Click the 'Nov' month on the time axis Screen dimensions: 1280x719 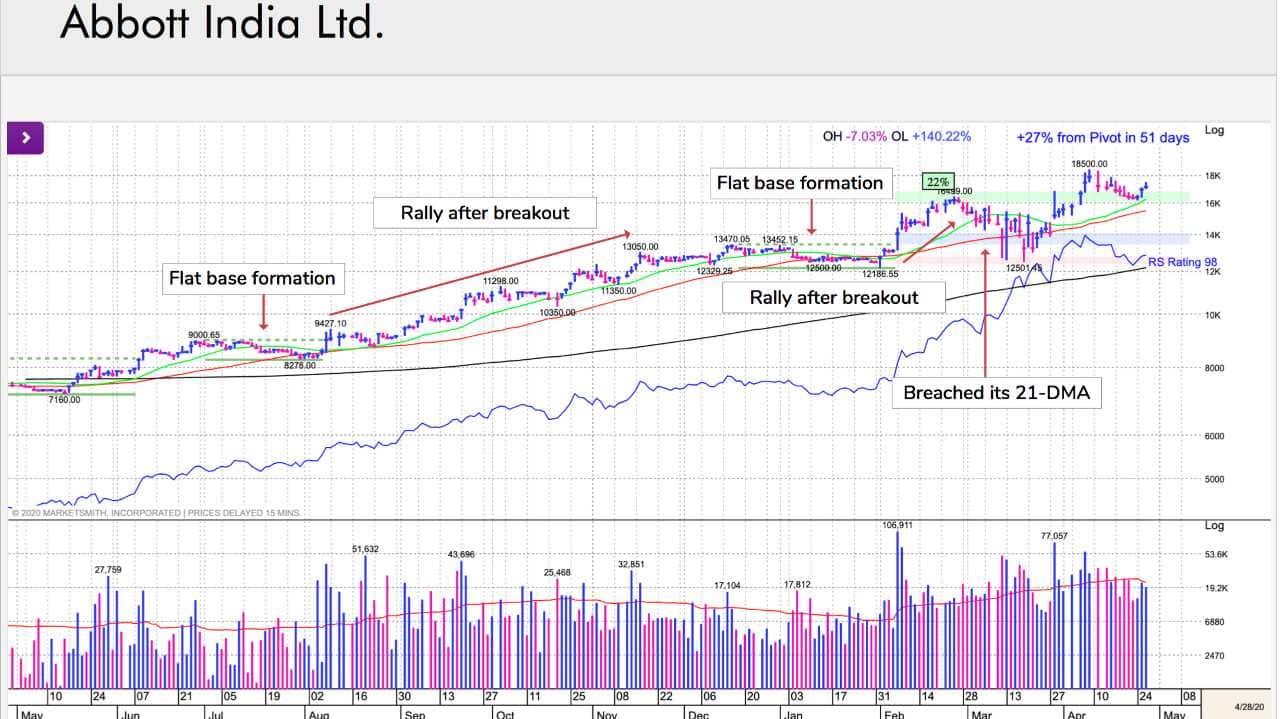coord(607,714)
